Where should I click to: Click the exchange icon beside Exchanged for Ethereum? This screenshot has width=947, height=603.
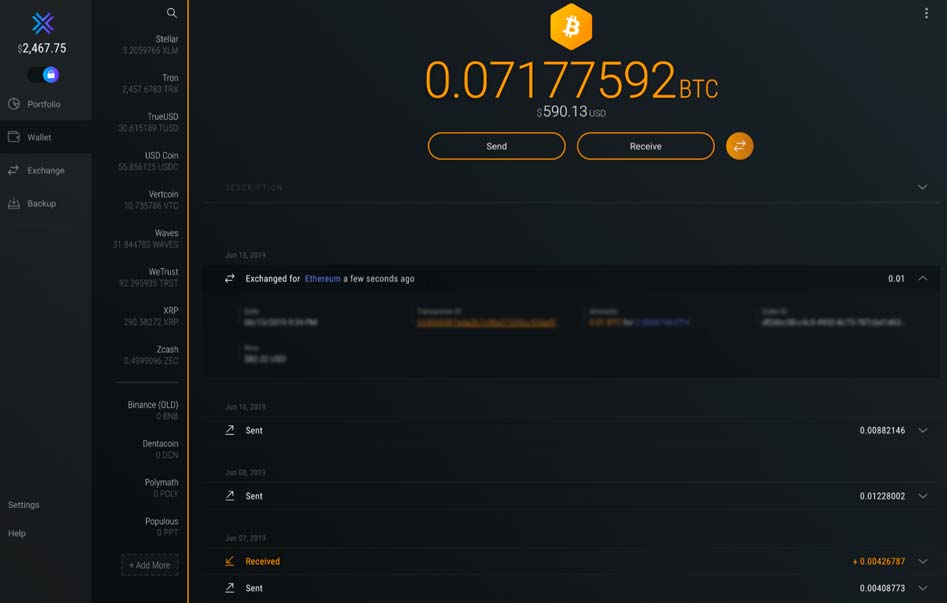click(x=230, y=279)
